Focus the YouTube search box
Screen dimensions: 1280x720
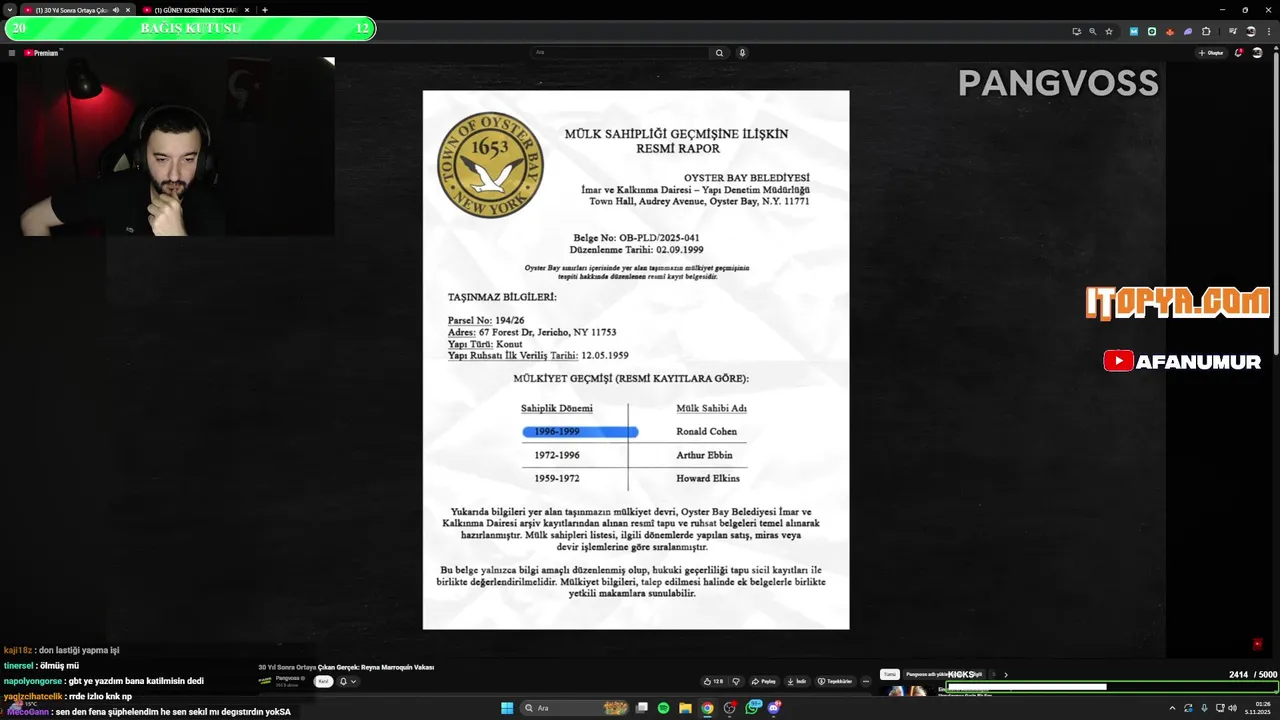click(x=620, y=52)
